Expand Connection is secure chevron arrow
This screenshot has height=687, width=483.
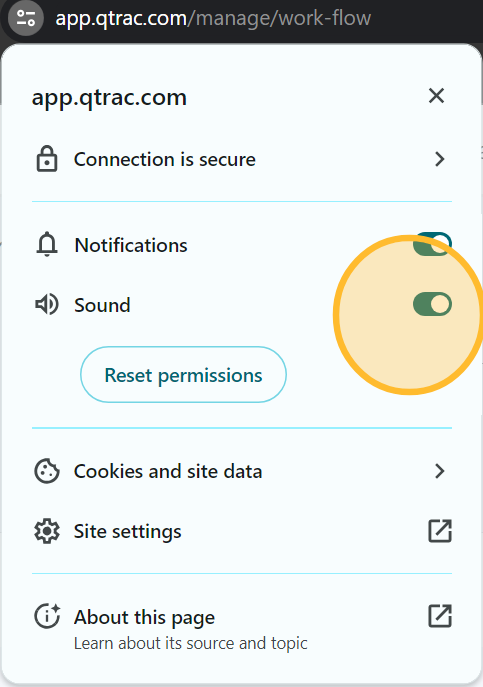[440, 159]
